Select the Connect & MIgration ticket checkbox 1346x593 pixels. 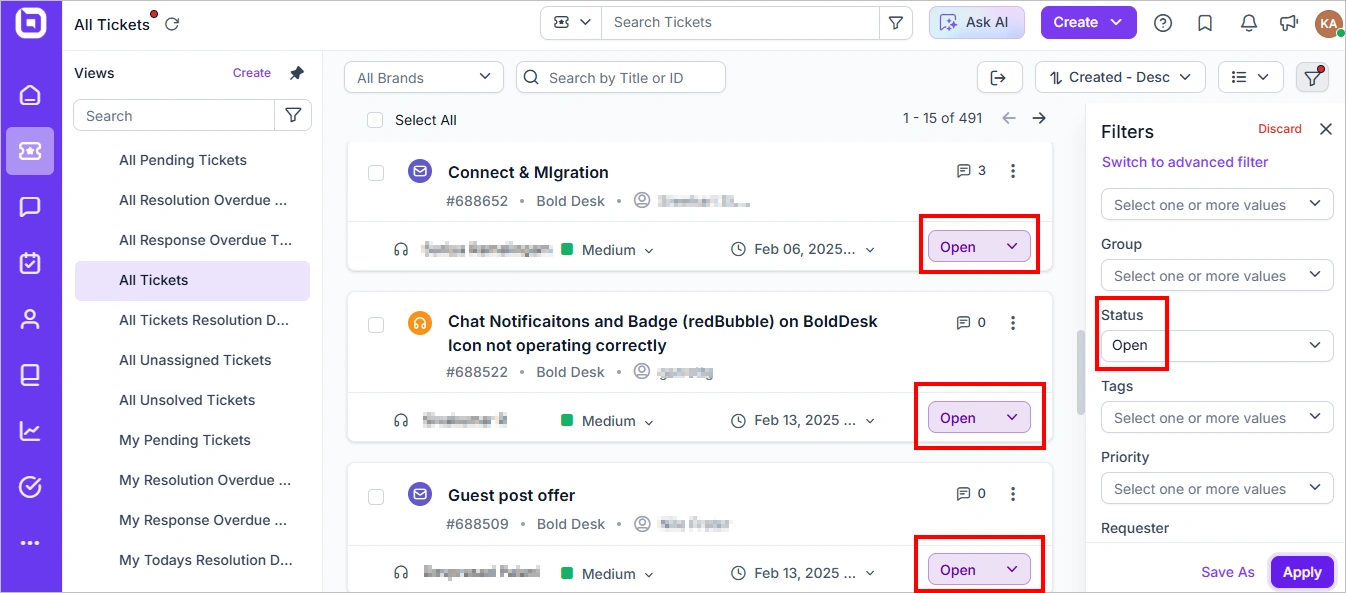tap(376, 173)
